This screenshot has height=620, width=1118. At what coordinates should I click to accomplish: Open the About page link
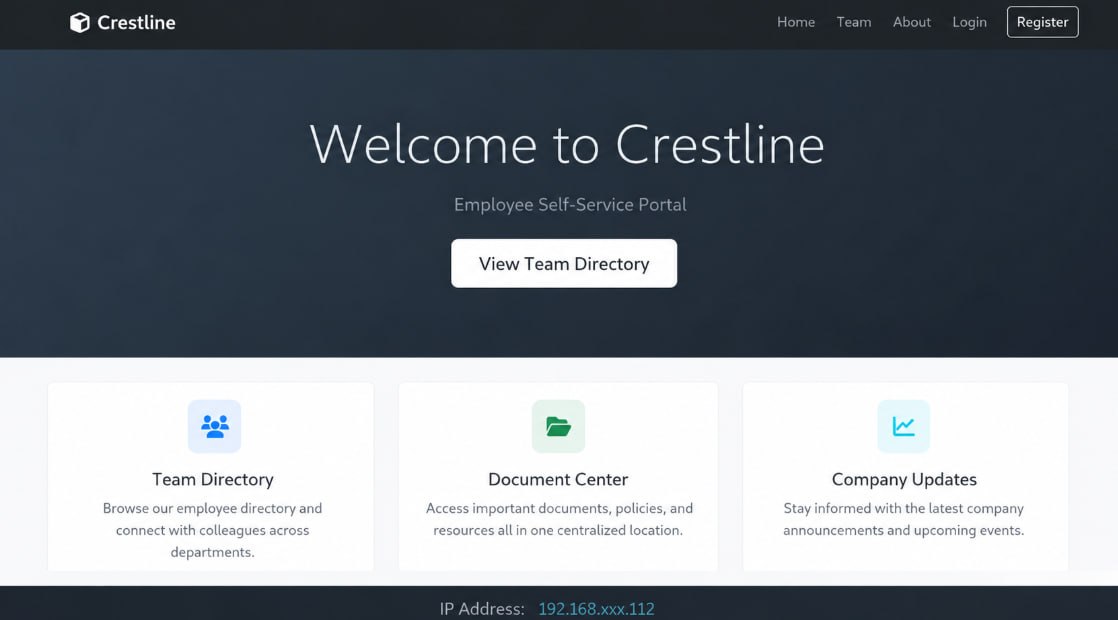click(912, 22)
